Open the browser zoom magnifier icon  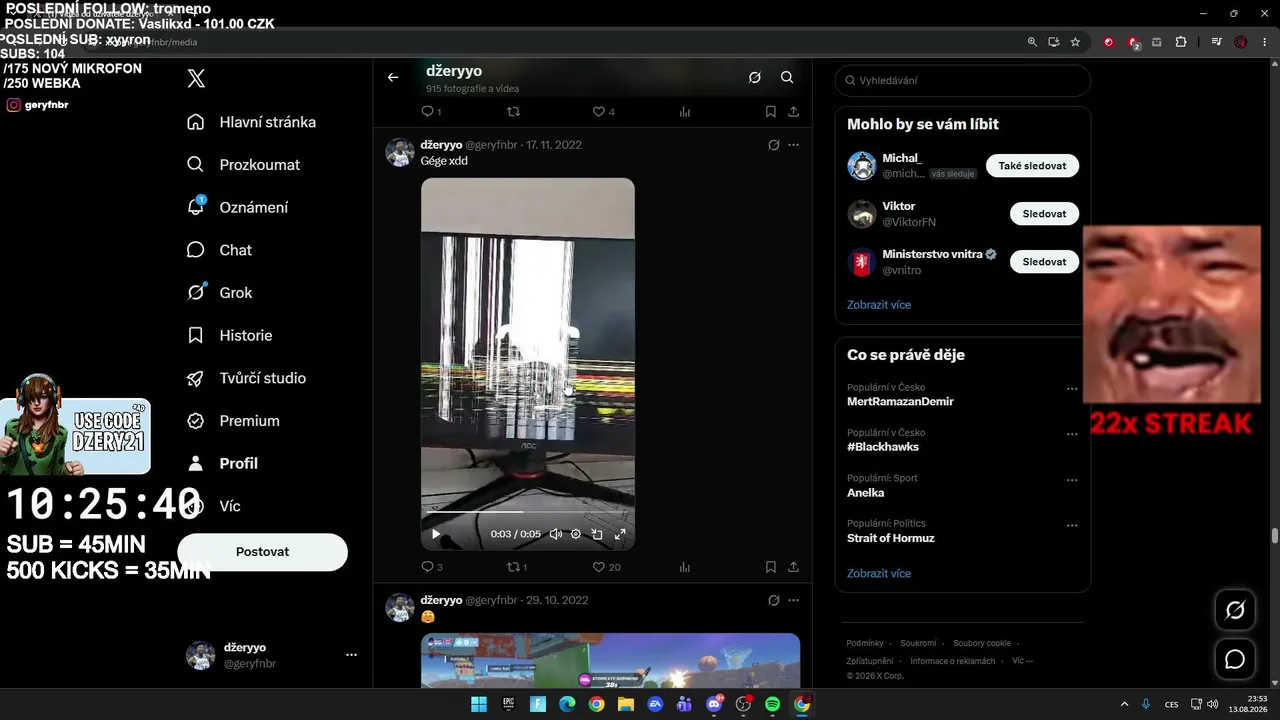pyautogui.click(x=1032, y=42)
